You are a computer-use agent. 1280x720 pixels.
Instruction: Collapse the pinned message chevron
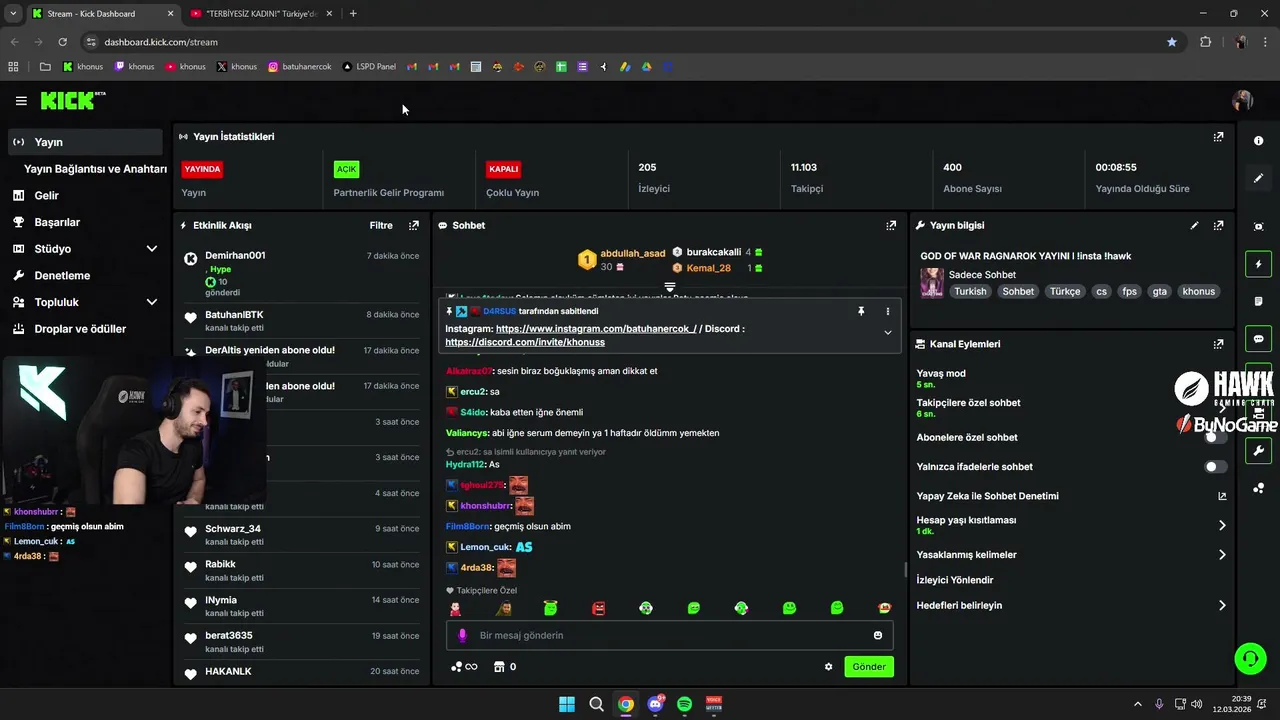[887, 332]
